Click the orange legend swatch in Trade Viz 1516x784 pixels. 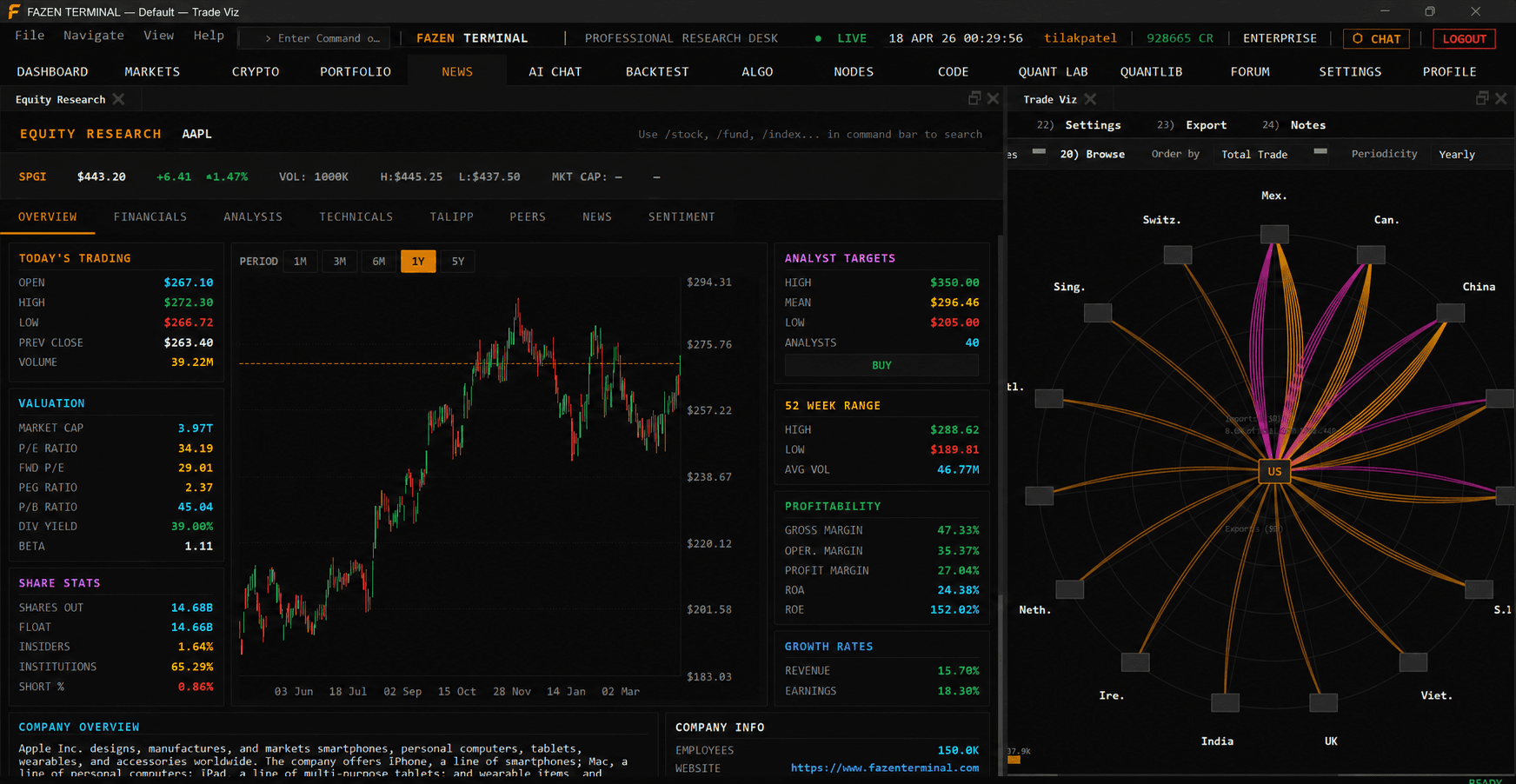pyautogui.click(x=1014, y=760)
